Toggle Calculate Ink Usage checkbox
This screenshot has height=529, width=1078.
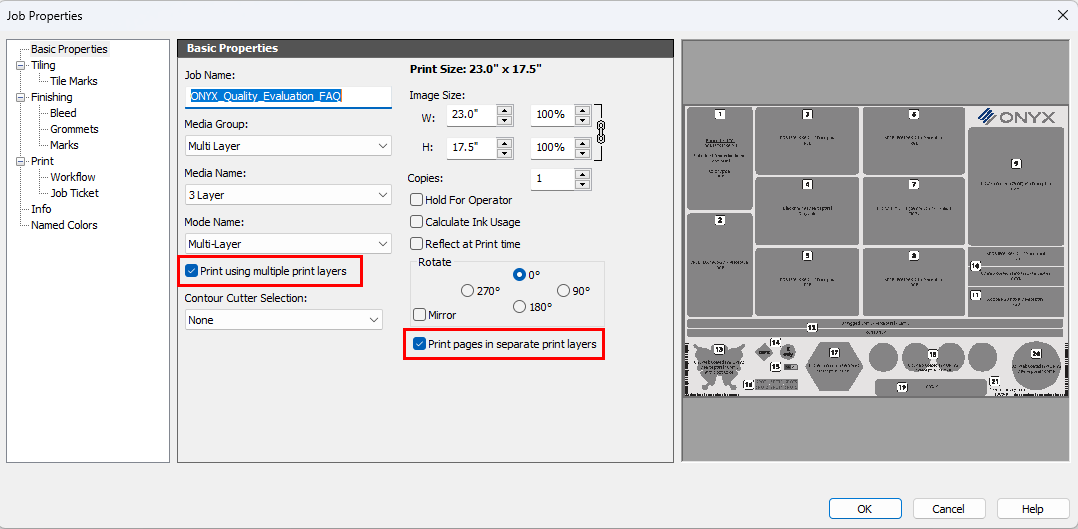point(417,222)
